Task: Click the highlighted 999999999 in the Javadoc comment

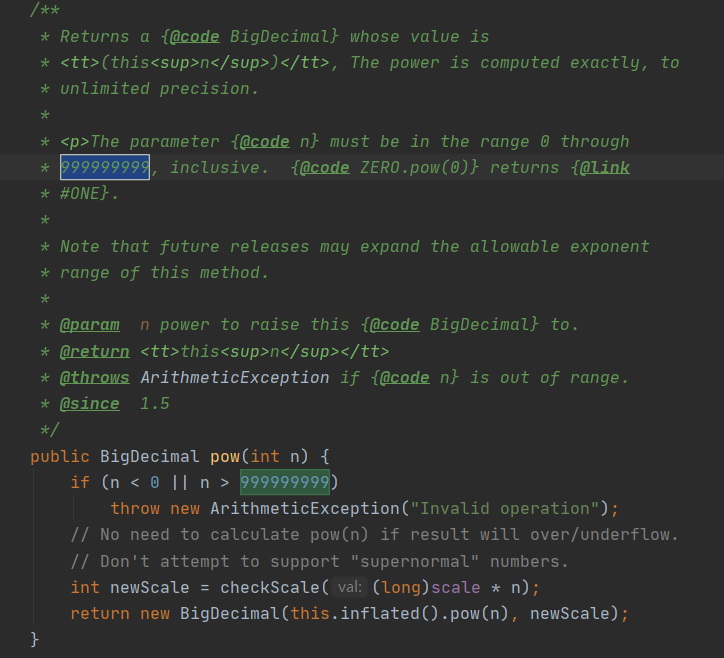Action: (x=105, y=167)
